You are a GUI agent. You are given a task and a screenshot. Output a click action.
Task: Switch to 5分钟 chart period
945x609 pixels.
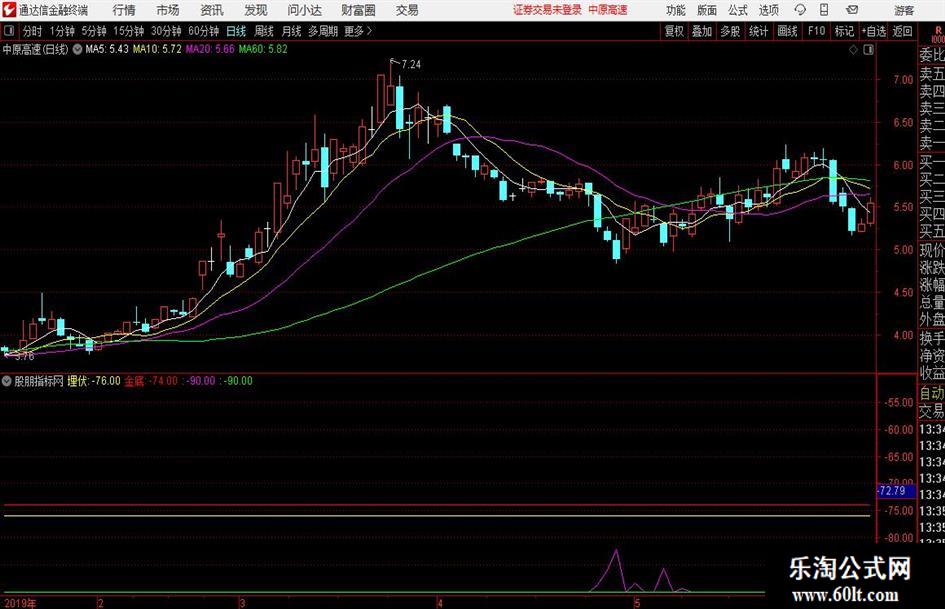click(94, 31)
